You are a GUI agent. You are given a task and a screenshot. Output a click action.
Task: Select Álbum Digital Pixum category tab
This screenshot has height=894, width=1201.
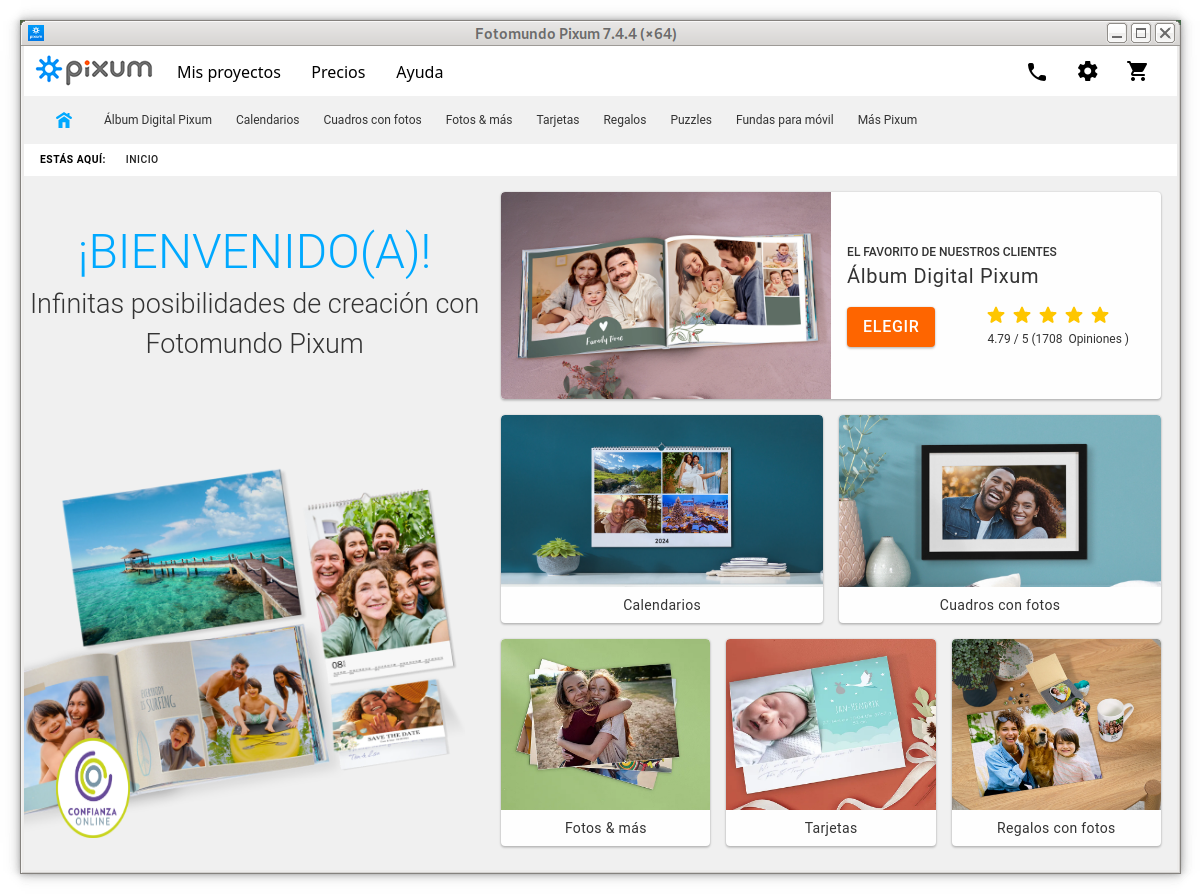[158, 120]
